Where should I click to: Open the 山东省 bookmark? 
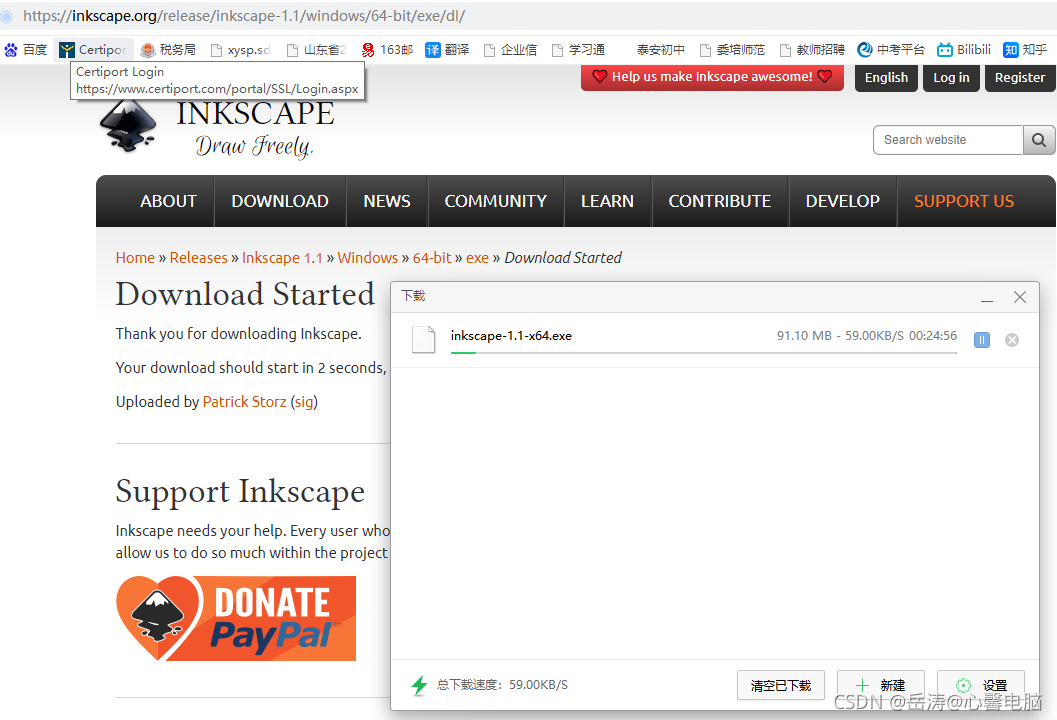click(x=316, y=49)
